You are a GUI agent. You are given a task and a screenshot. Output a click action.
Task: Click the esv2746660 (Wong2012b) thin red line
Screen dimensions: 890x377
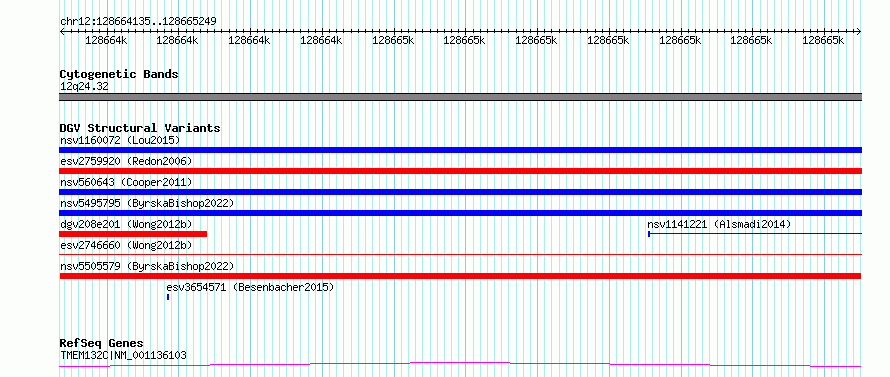[x=460, y=254]
